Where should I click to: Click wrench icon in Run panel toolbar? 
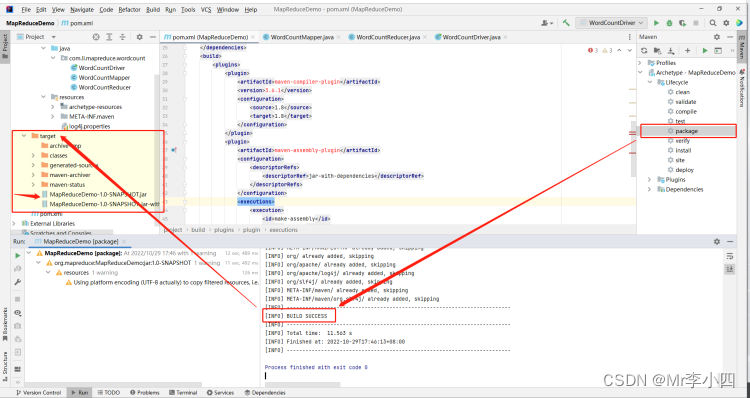[x=18, y=282]
